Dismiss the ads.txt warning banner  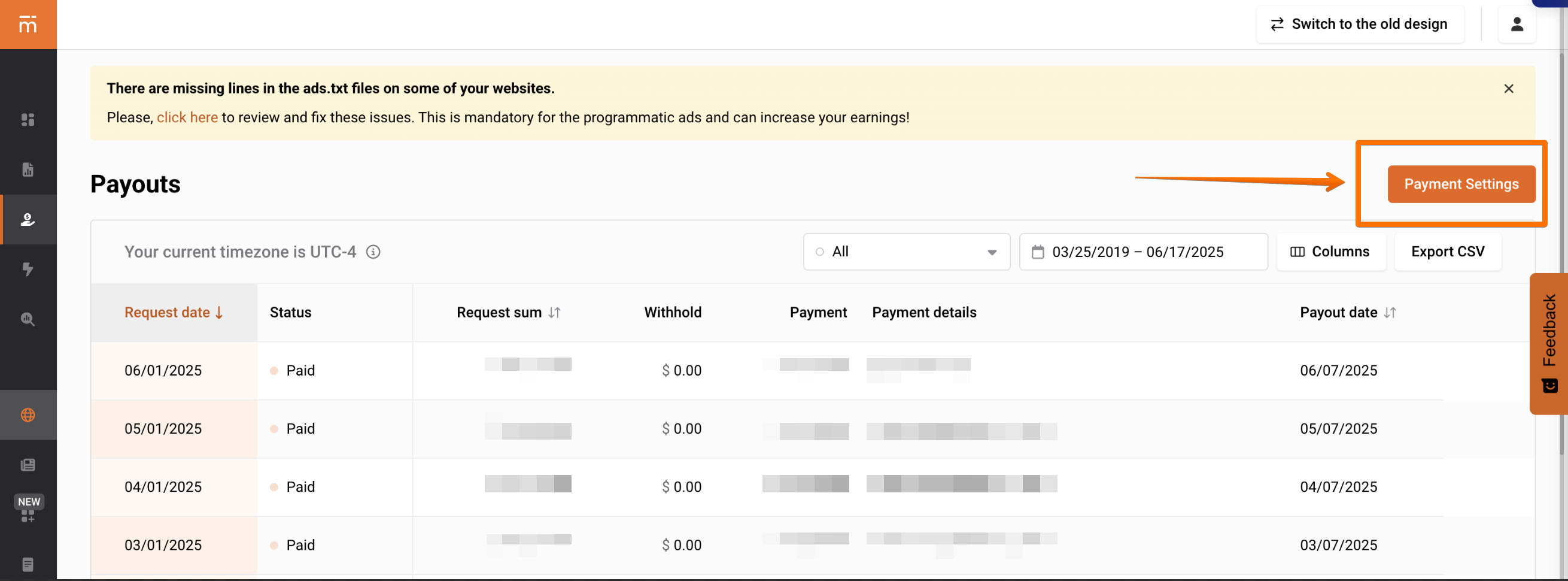(1508, 89)
